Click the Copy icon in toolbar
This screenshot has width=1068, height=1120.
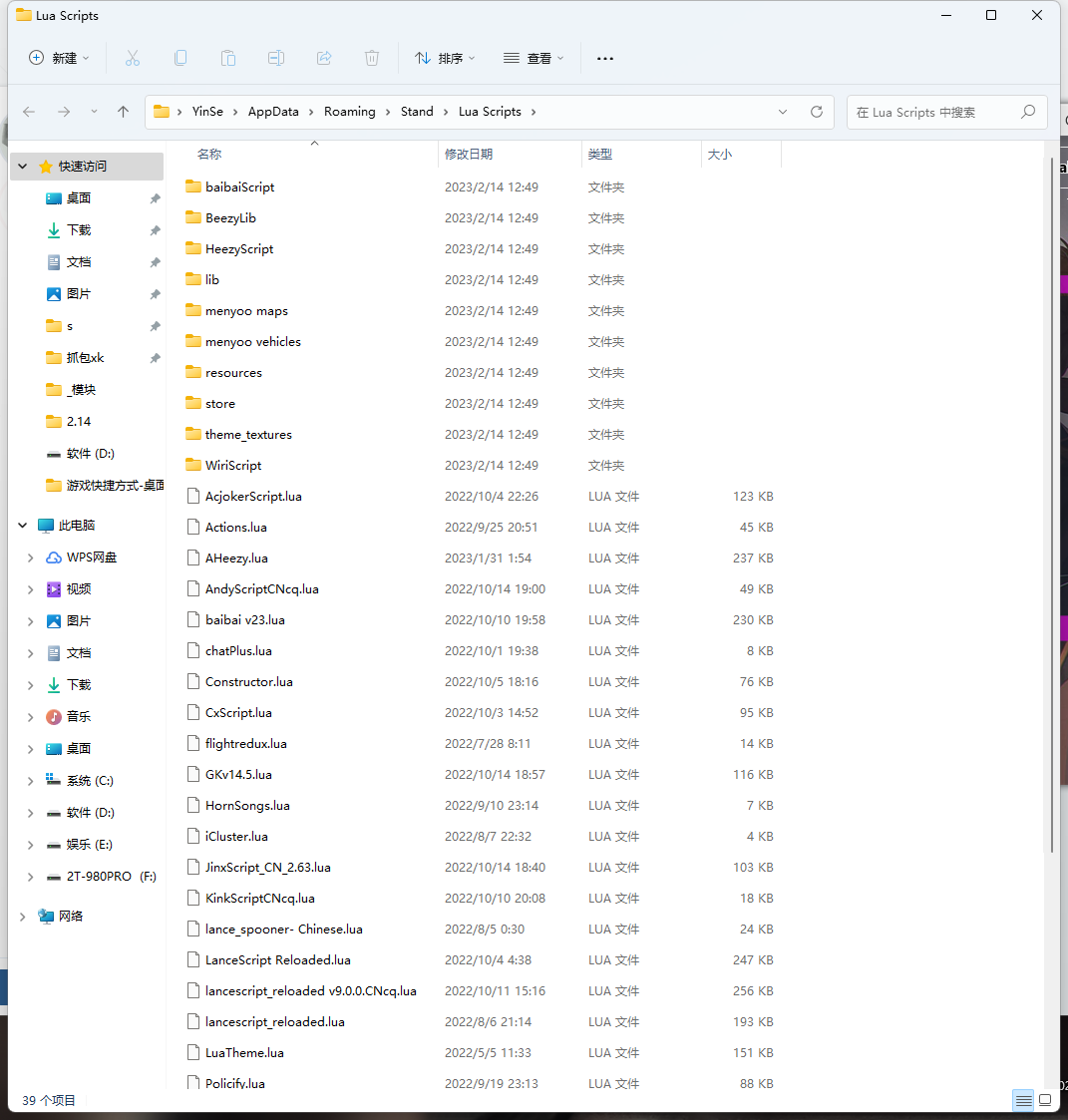click(x=180, y=58)
